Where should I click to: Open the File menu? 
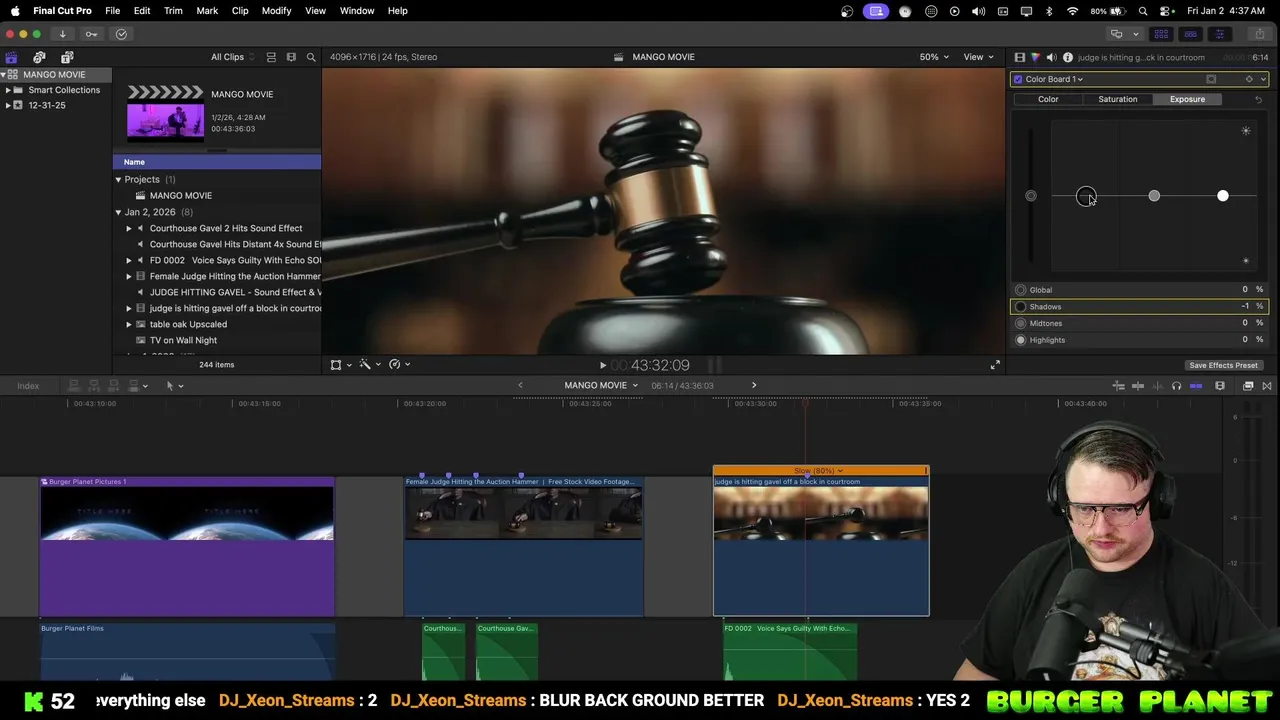pos(113,11)
